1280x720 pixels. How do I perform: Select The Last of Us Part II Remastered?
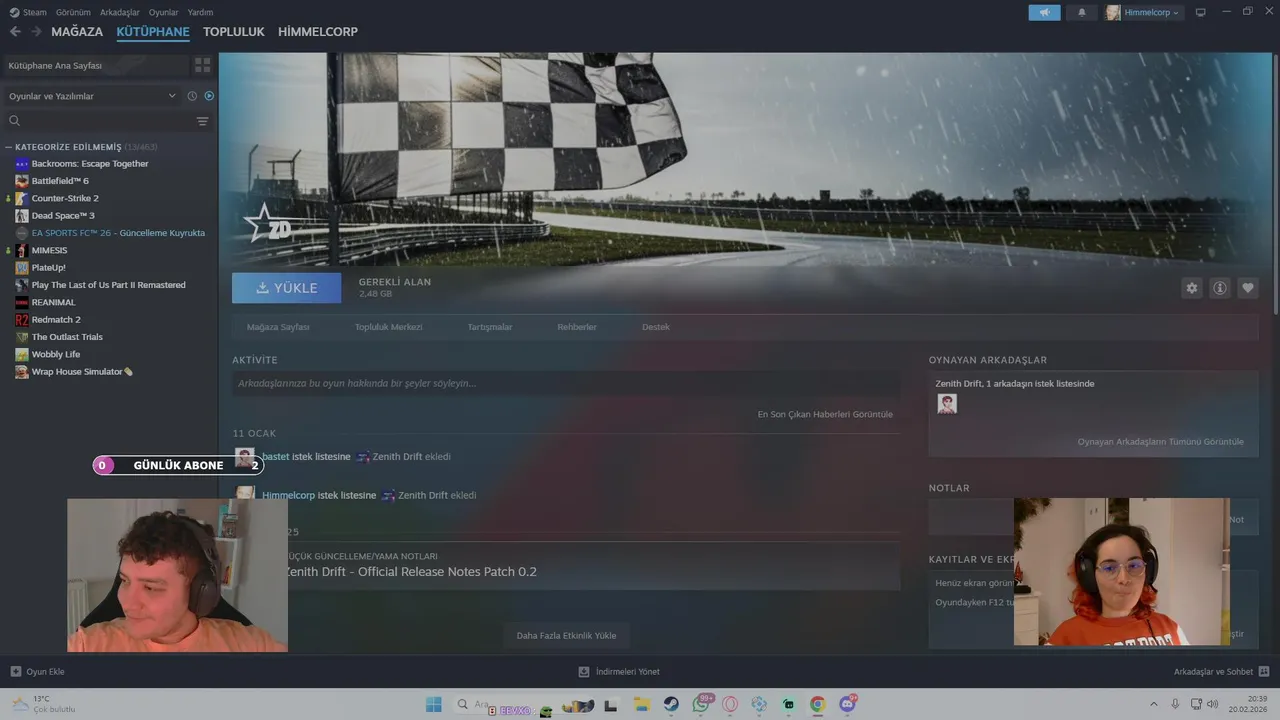pos(109,285)
